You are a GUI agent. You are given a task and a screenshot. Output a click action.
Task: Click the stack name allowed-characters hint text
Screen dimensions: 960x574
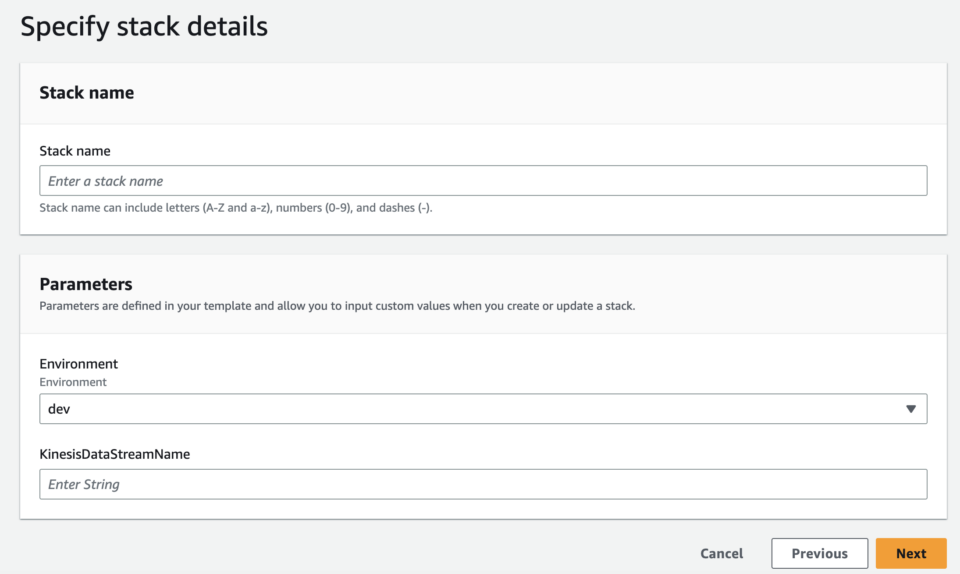pyautogui.click(x=236, y=208)
